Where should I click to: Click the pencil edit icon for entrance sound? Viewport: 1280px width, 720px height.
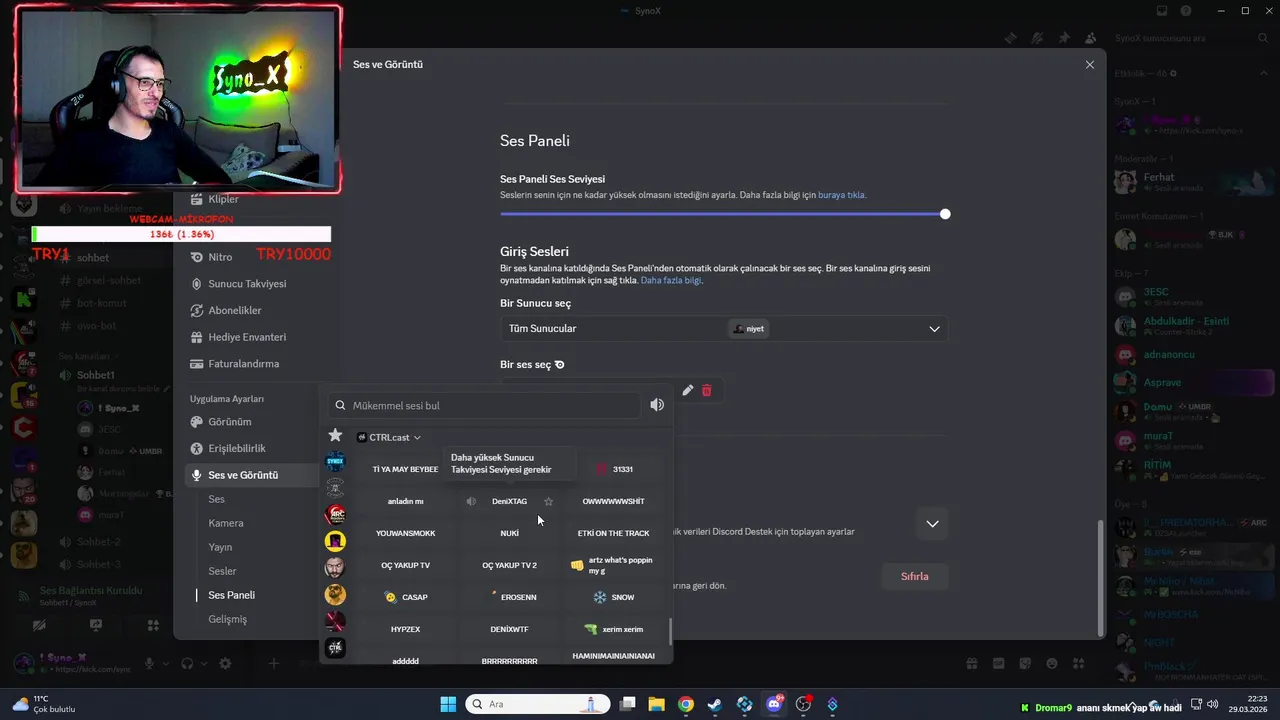[687, 390]
